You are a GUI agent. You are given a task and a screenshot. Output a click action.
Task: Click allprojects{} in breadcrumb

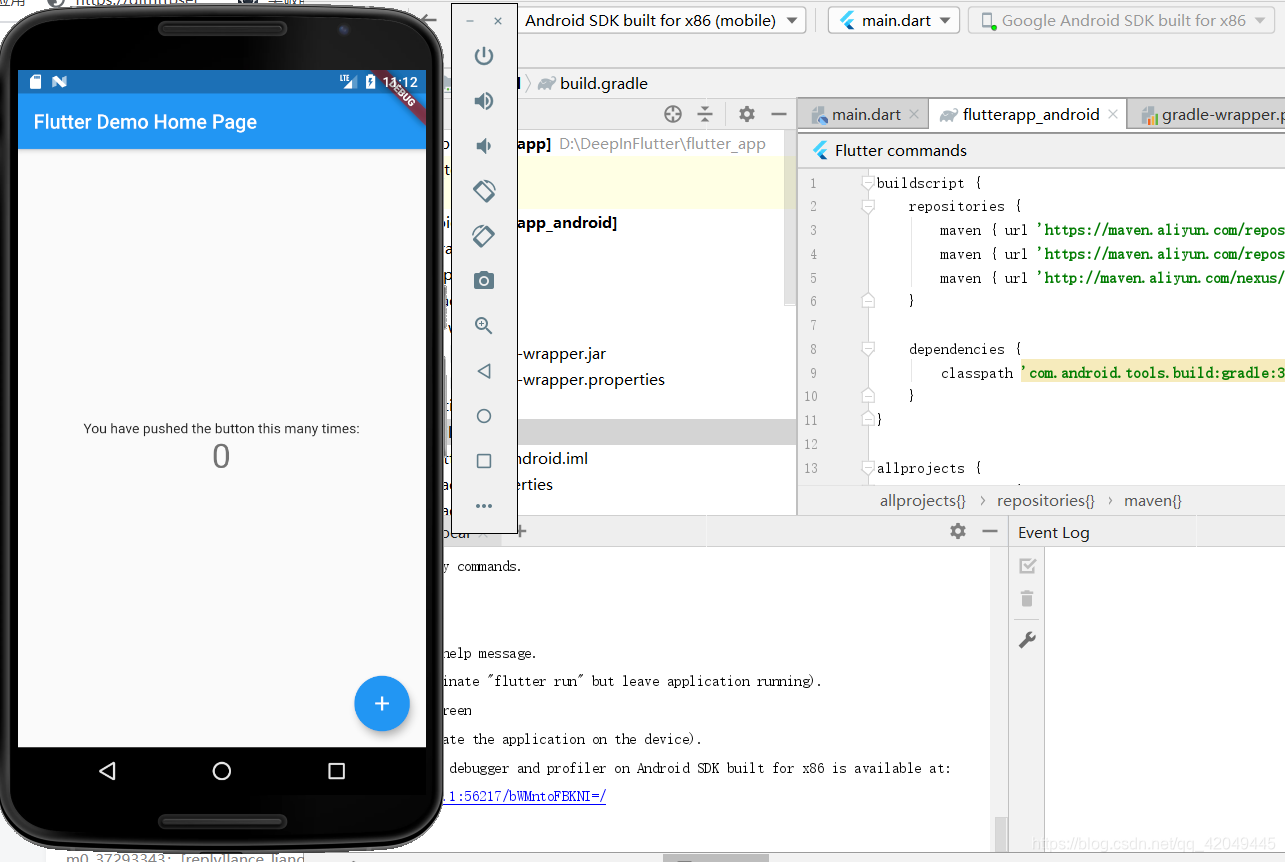tap(923, 500)
